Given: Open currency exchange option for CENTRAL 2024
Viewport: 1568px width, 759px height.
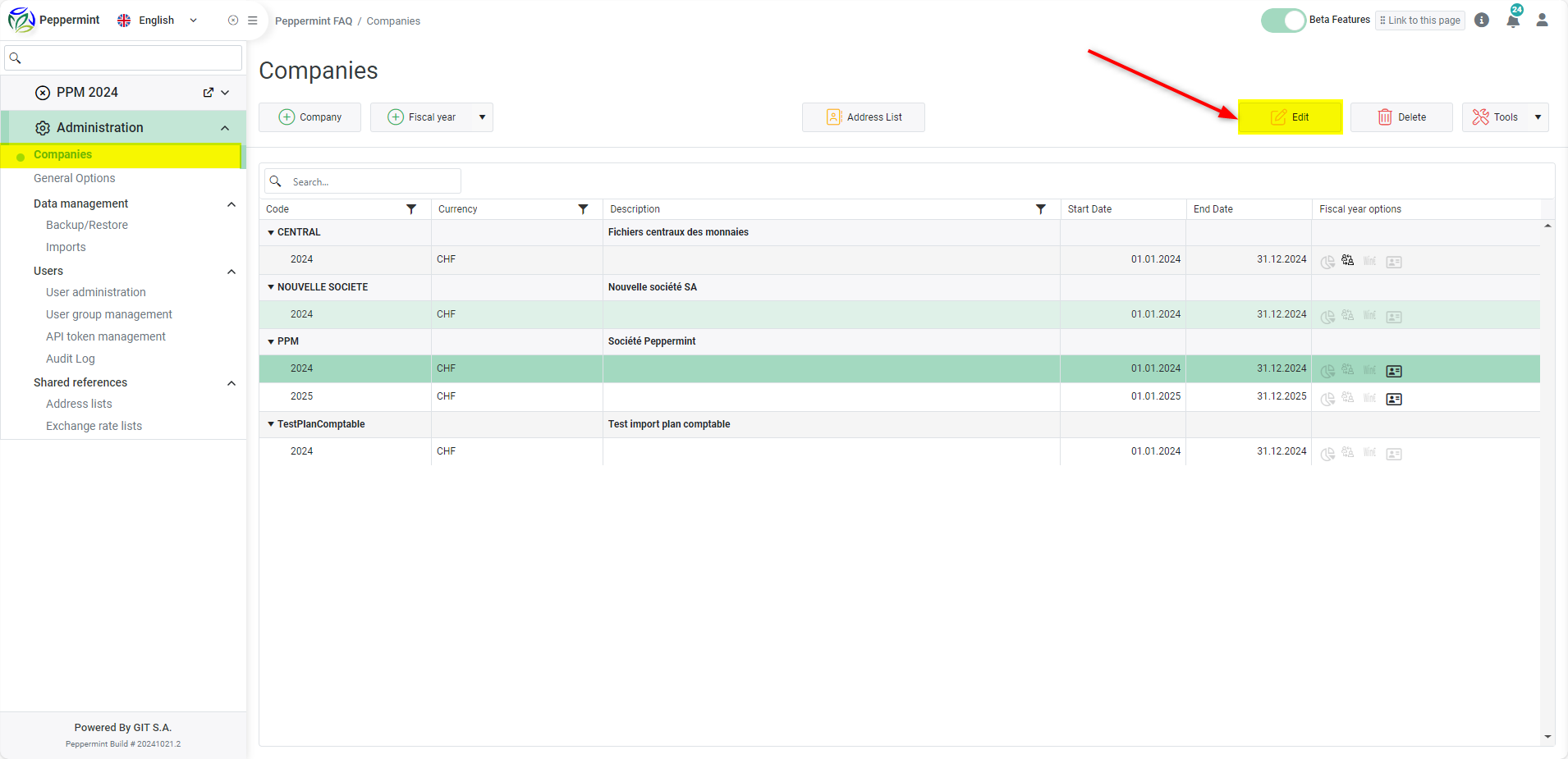Looking at the screenshot, I should coord(1348,260).
